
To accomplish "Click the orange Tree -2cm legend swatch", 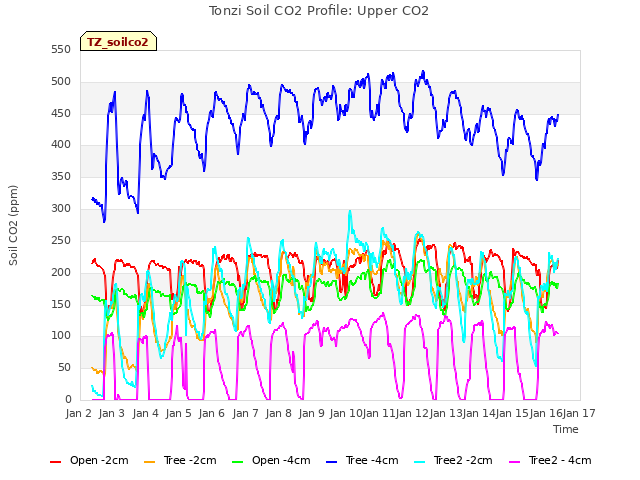I will coord(149,462).
